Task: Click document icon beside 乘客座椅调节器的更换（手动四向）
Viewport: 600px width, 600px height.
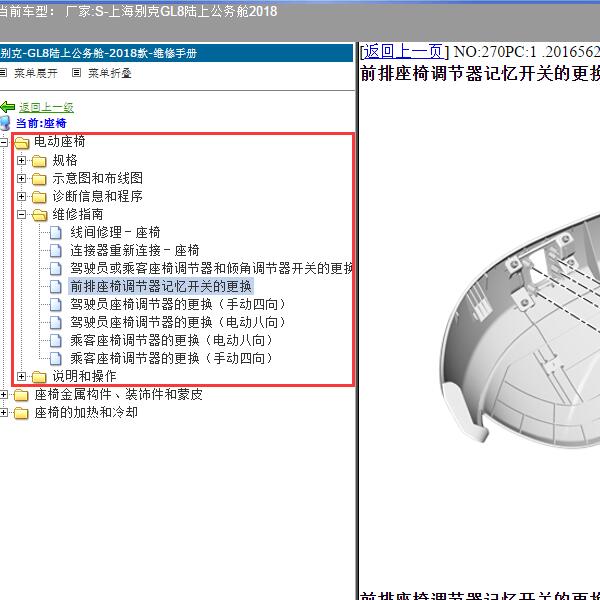Action: point(56,358)
